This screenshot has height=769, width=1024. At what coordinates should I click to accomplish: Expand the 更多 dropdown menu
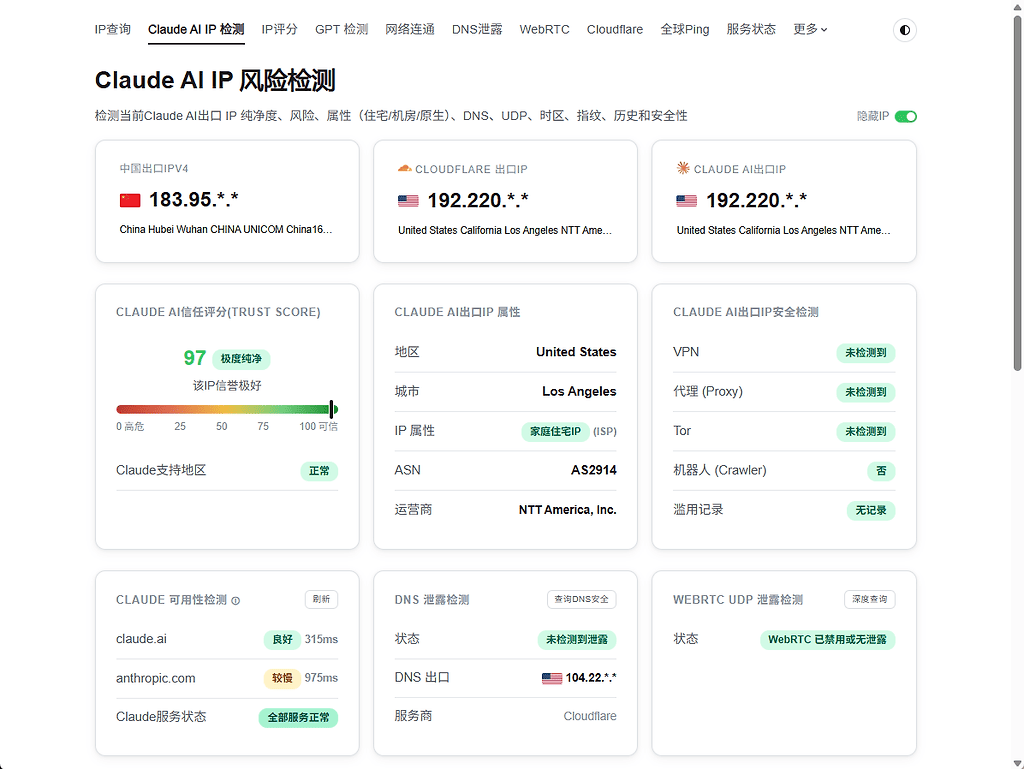click(x=810, y=29)
